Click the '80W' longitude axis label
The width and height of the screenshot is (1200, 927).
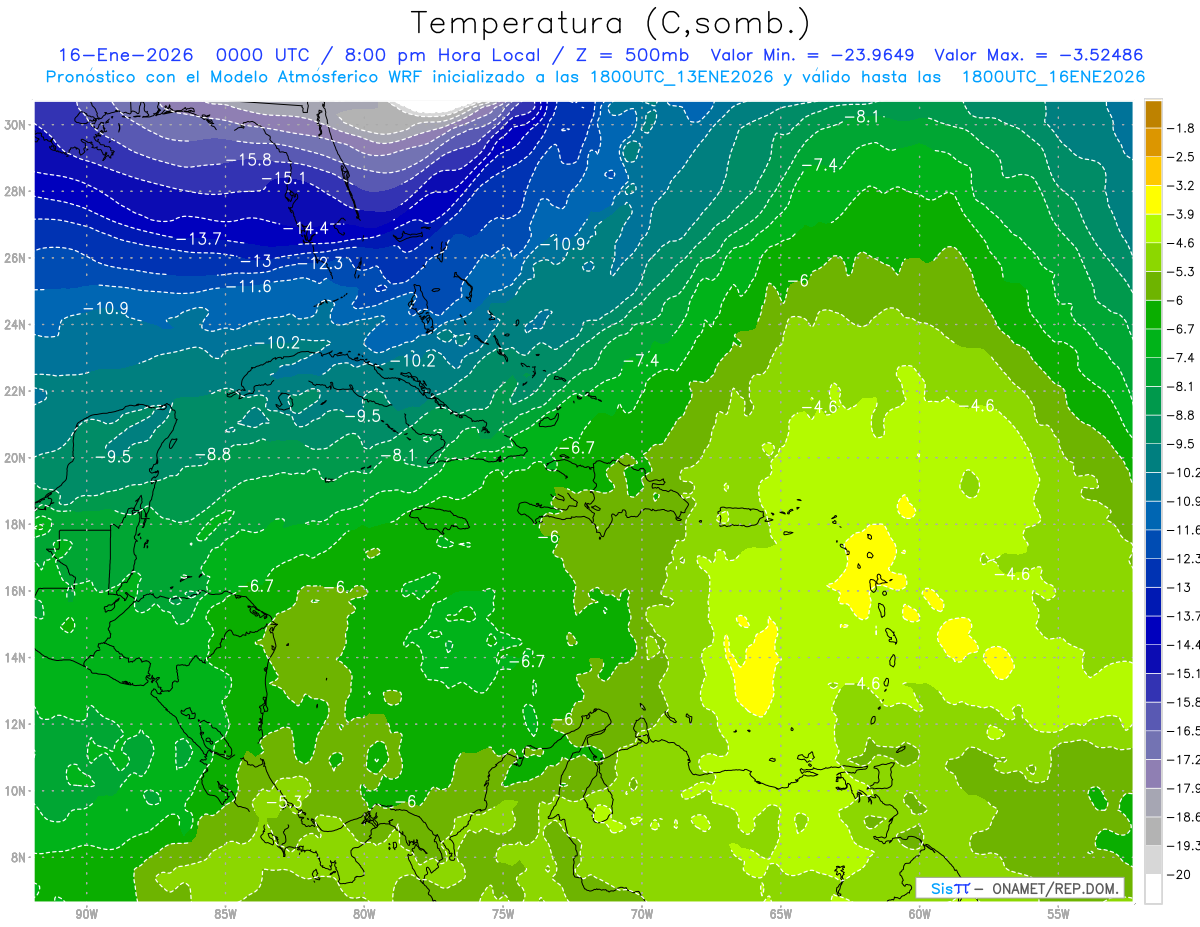coord(364,914)
